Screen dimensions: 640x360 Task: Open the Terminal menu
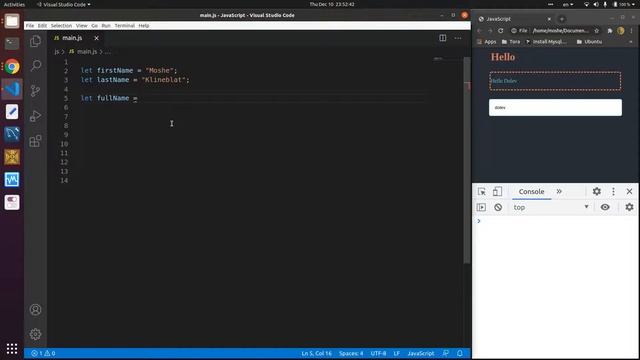124,25
